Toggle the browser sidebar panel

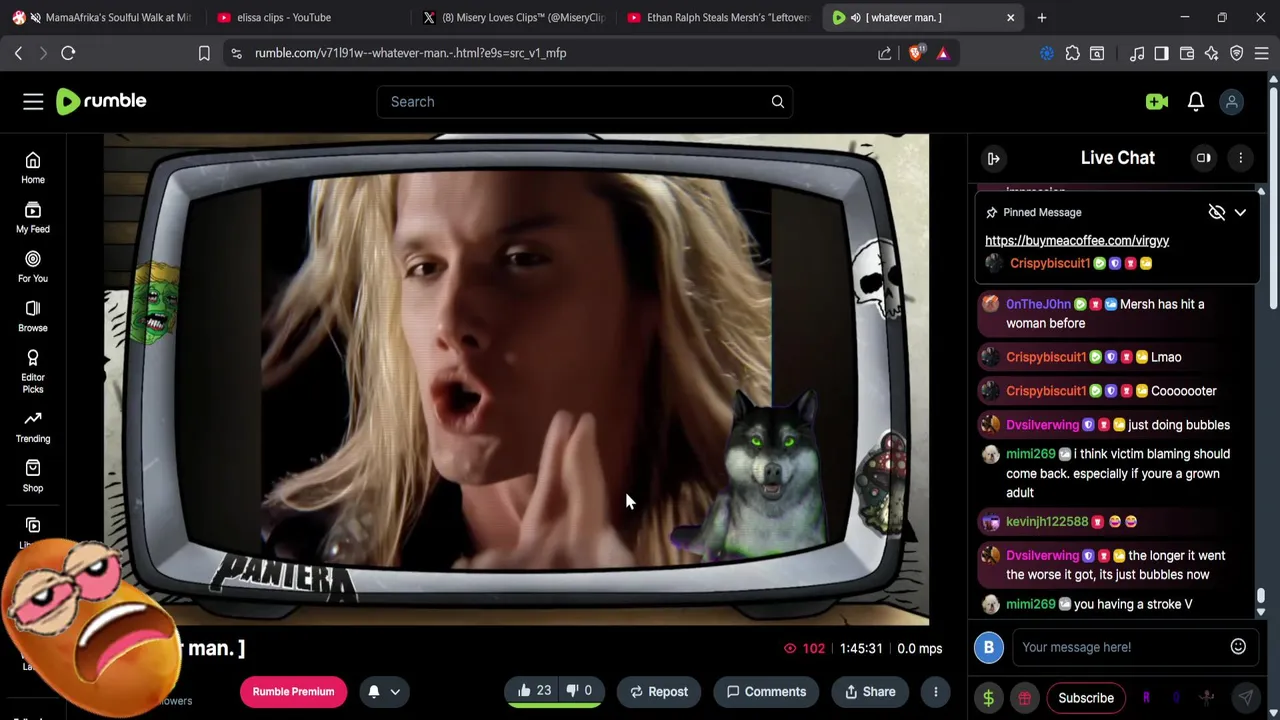click(x=1162, y=53)
